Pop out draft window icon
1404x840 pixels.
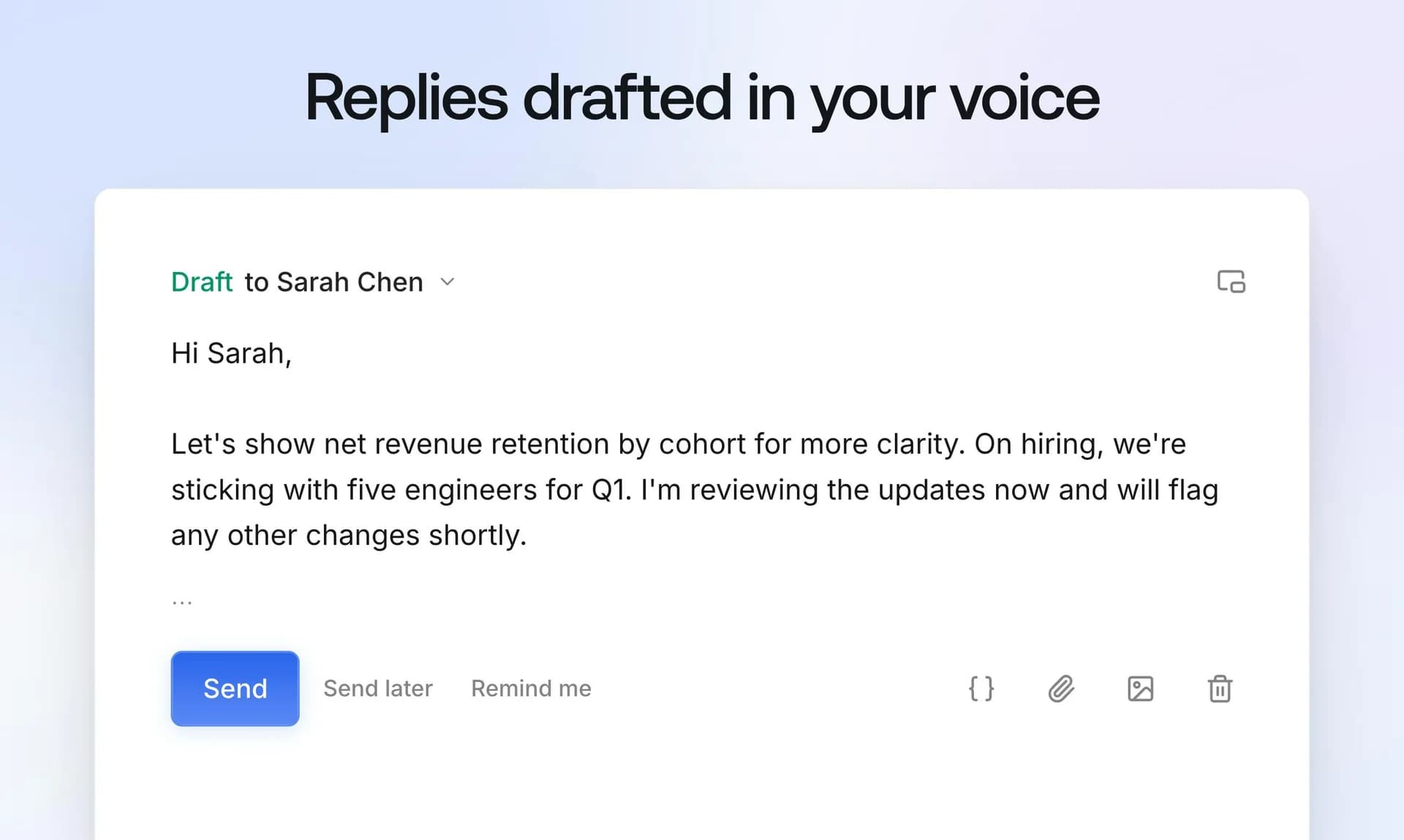click(x=1231, y=281)
